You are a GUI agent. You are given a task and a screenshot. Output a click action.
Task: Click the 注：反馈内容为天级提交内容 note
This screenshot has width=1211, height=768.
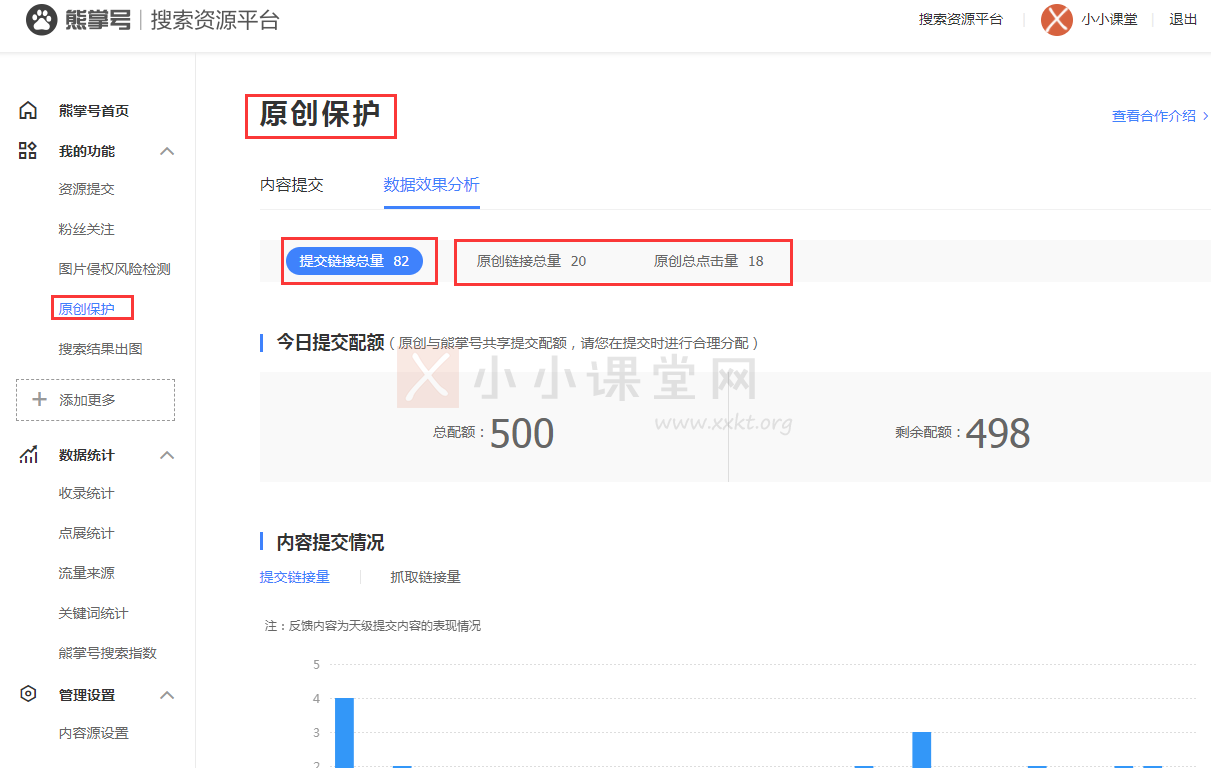373,625
